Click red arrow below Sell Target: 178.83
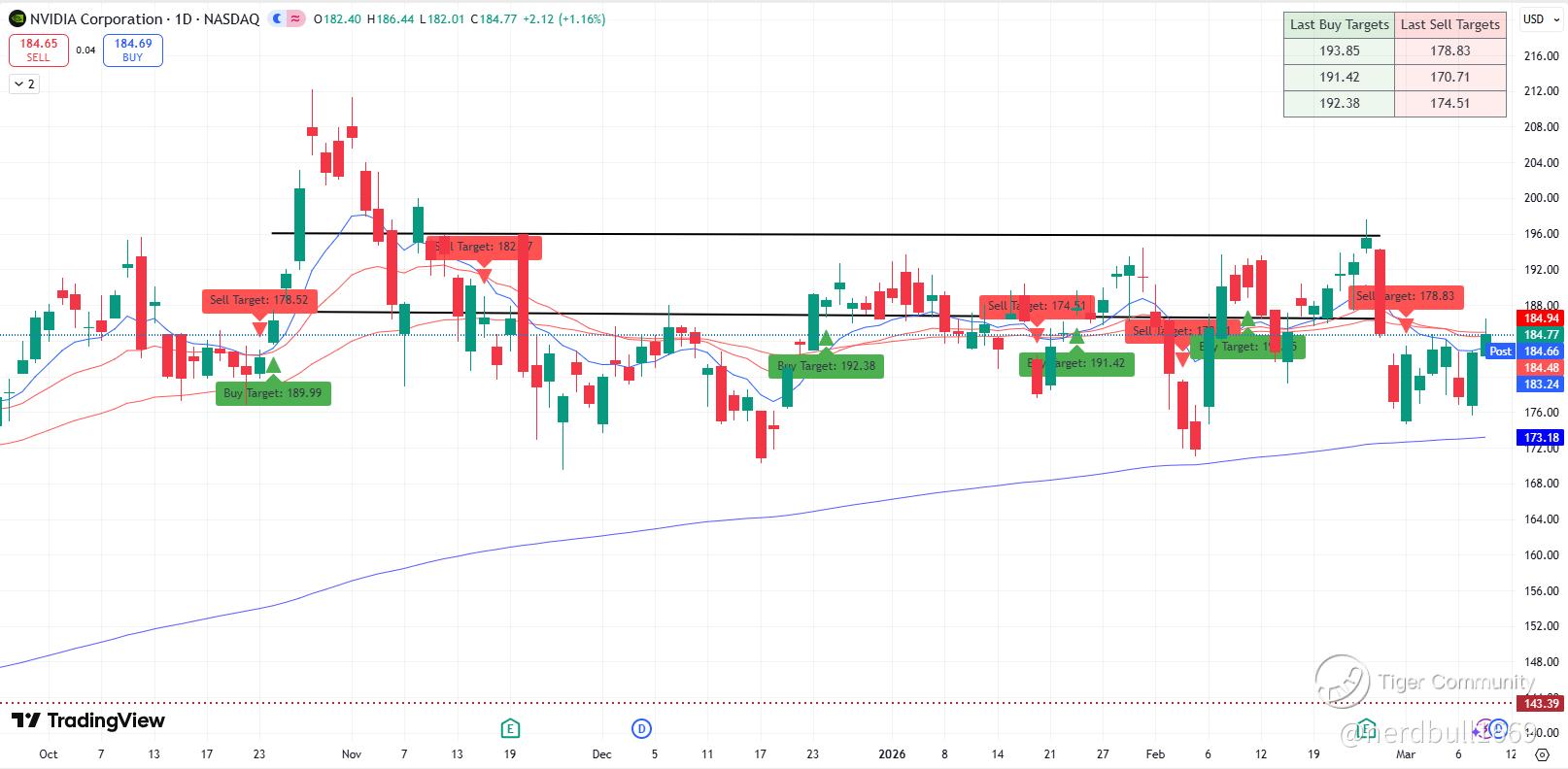The width and height of the screenshot is (1568, 769). [1405, 325]
